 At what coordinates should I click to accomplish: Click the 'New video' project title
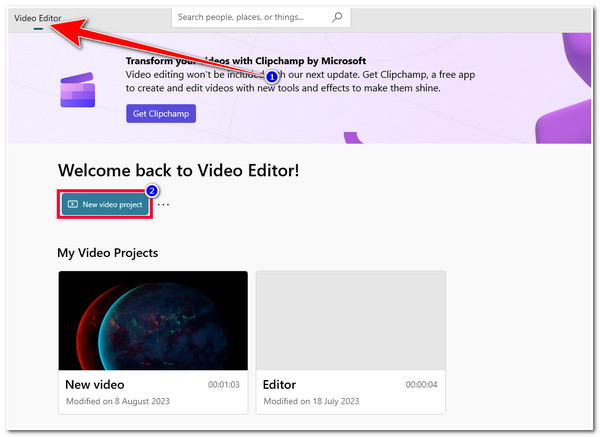point(95,384)
